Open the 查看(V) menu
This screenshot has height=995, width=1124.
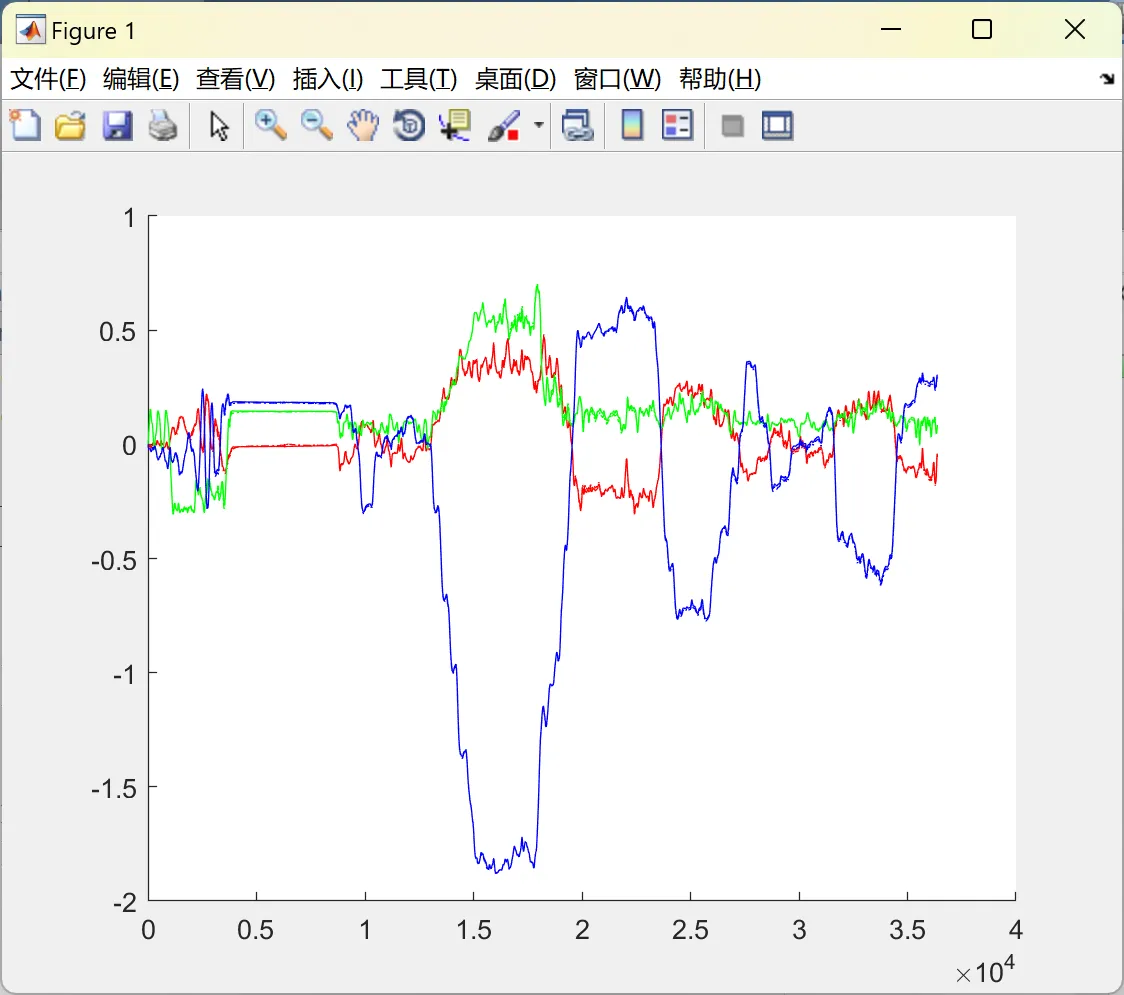point(235,79)
